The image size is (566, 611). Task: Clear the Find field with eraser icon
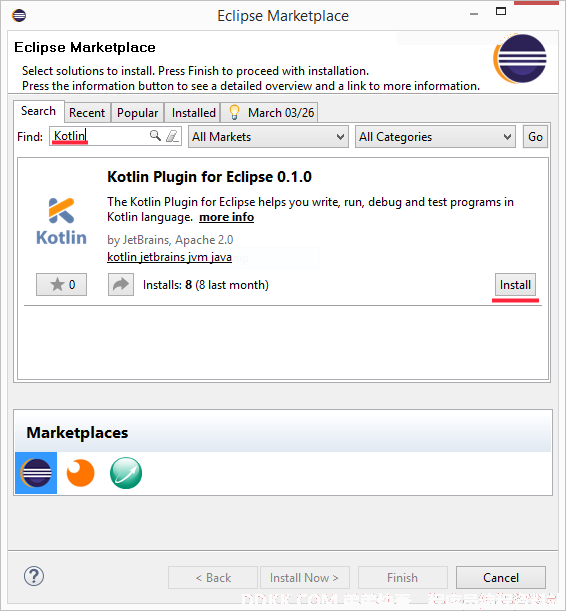pyautogui.click(x=172, y=136)
